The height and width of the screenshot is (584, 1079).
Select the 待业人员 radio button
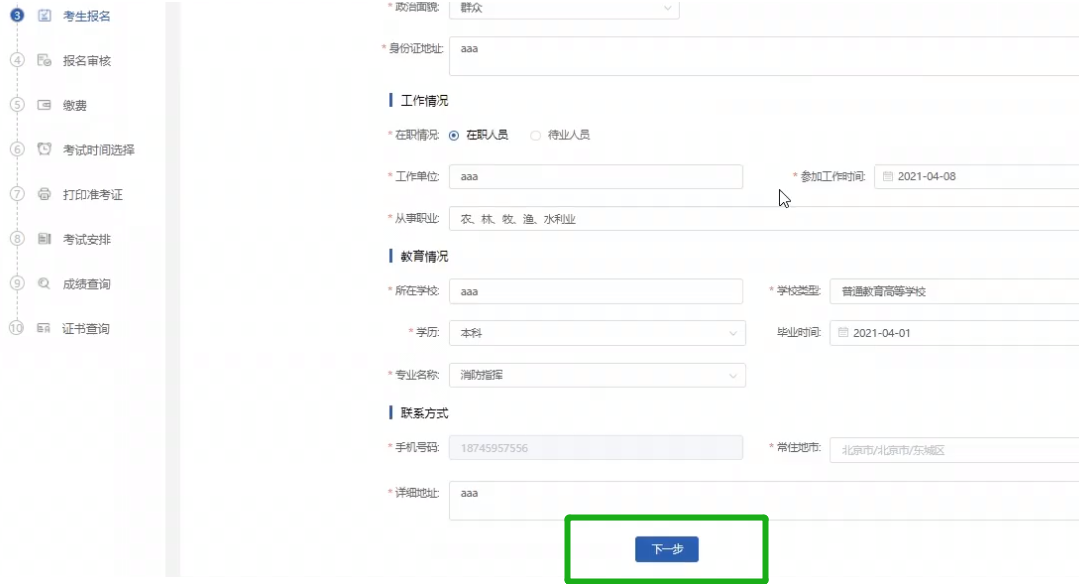[x=537, y=135]
